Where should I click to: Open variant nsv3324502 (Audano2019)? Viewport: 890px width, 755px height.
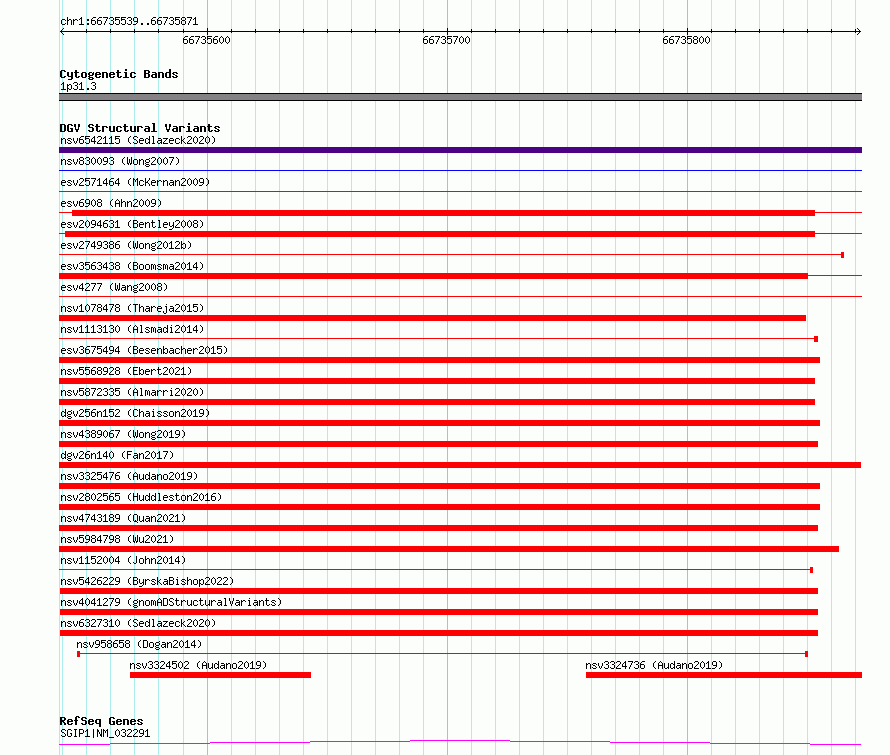pyautogui.click(x=198, y=665)
